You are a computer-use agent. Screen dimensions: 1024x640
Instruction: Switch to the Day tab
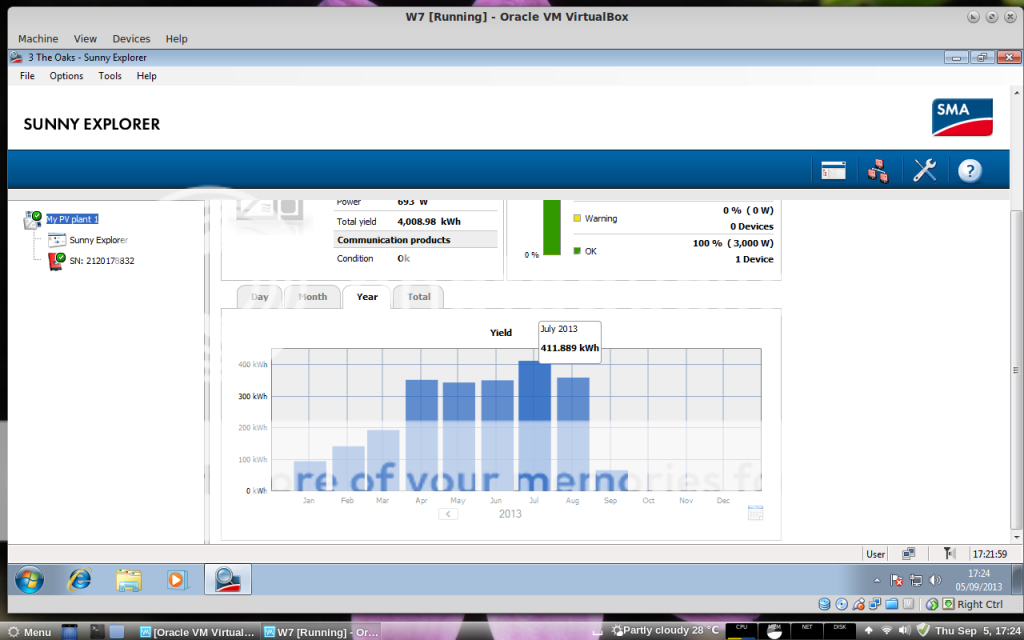(259, 296)
